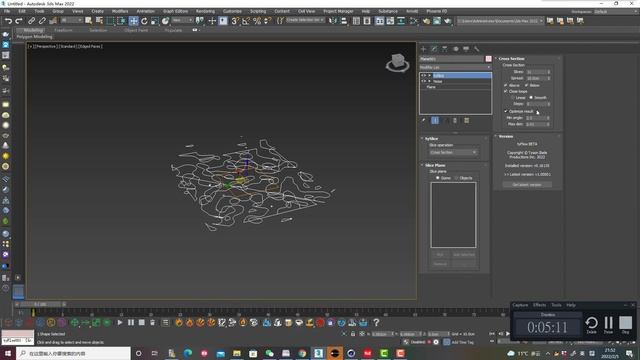Choose the Select and Scale tool
Viewport: 640px width, 360px height.
coord(155,21)
